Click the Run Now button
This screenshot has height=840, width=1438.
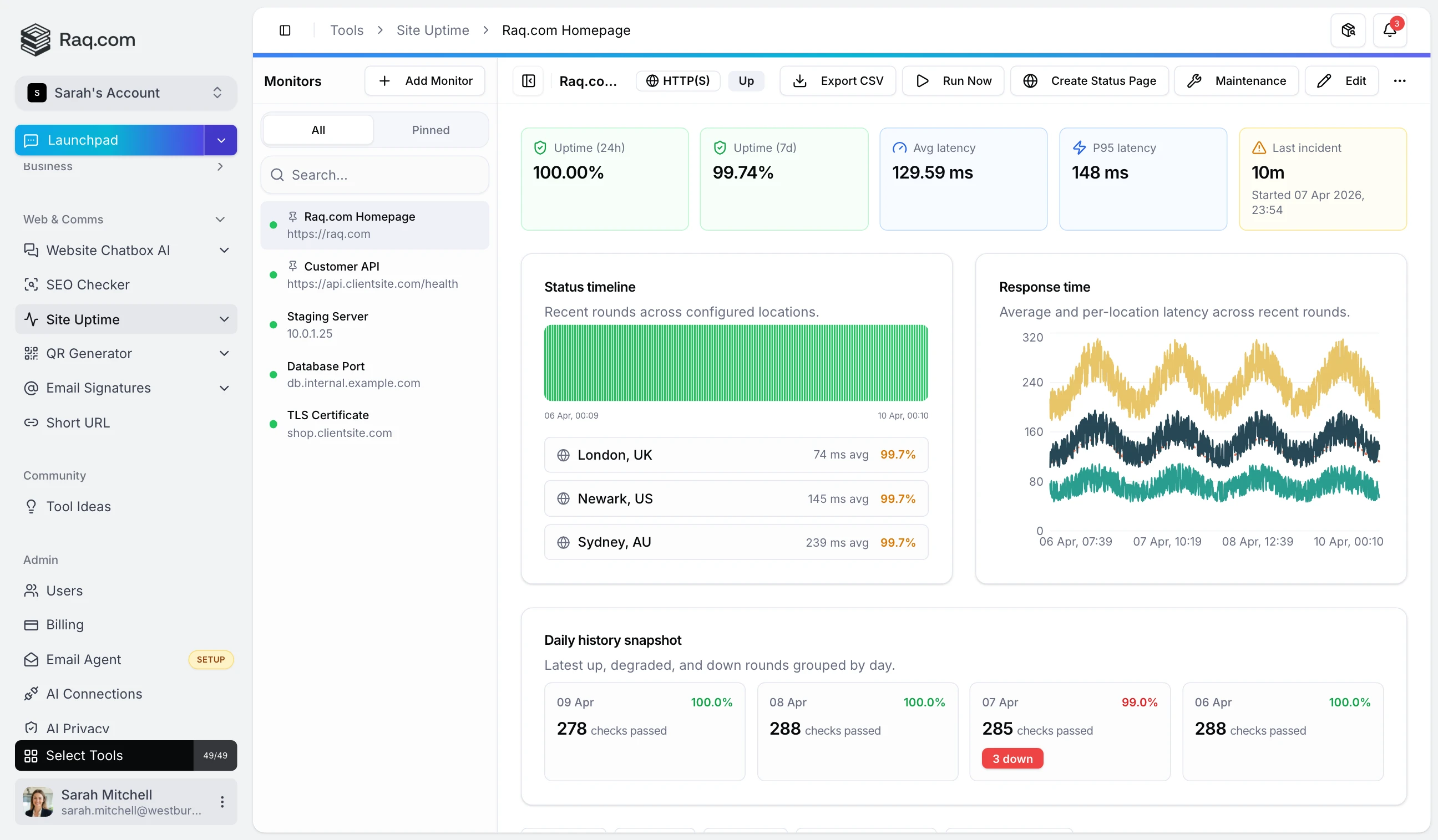pos(953,80)
